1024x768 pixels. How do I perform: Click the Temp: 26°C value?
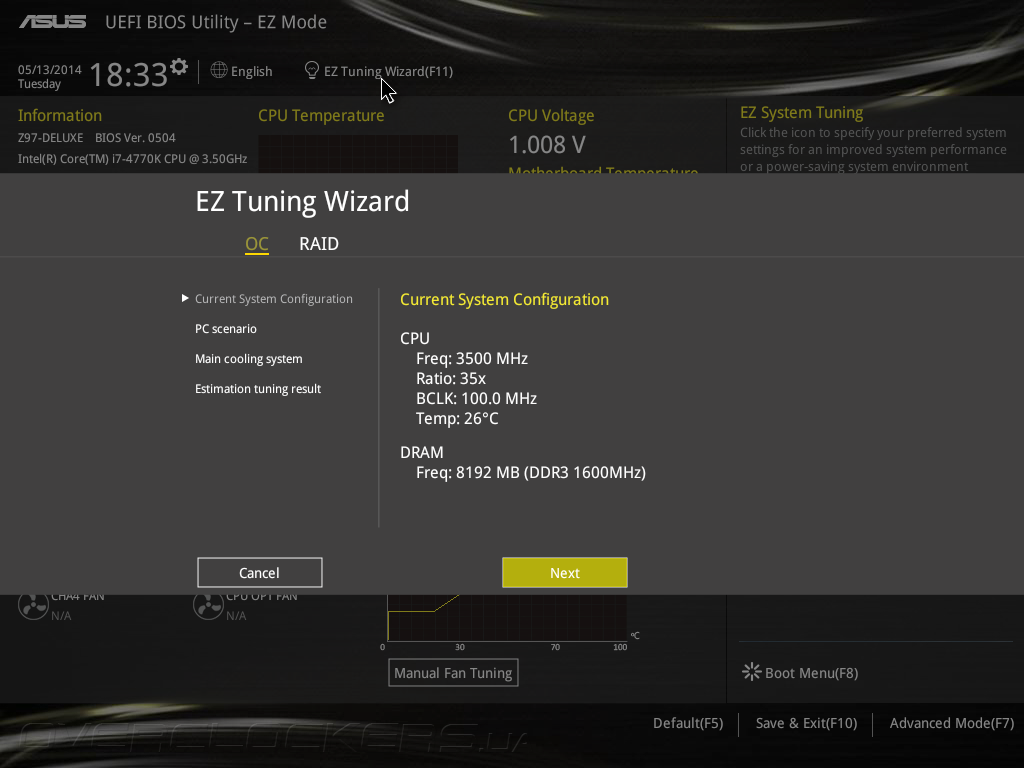click(x=457, y=419)
